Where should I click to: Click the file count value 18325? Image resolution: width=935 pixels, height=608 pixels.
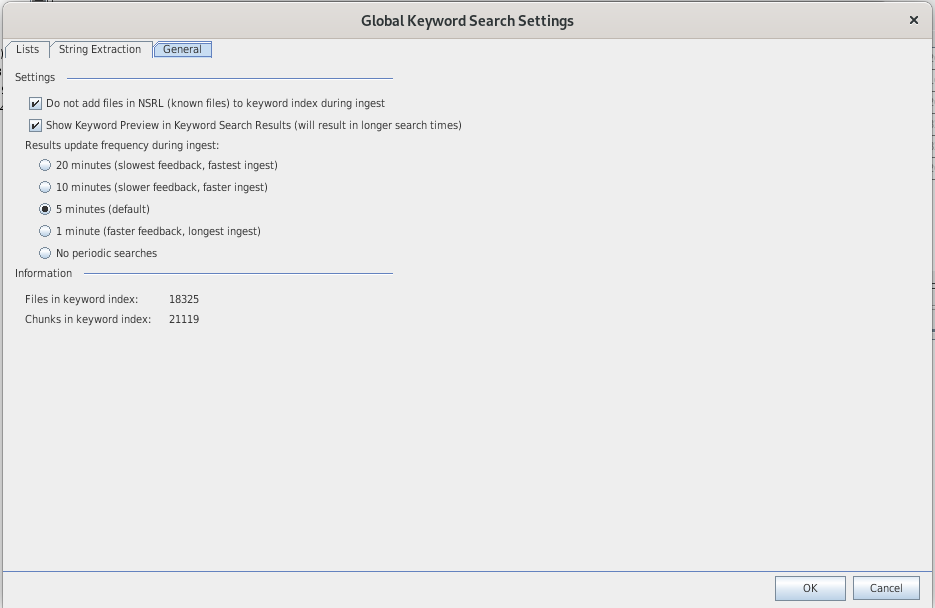click(184, 299)
